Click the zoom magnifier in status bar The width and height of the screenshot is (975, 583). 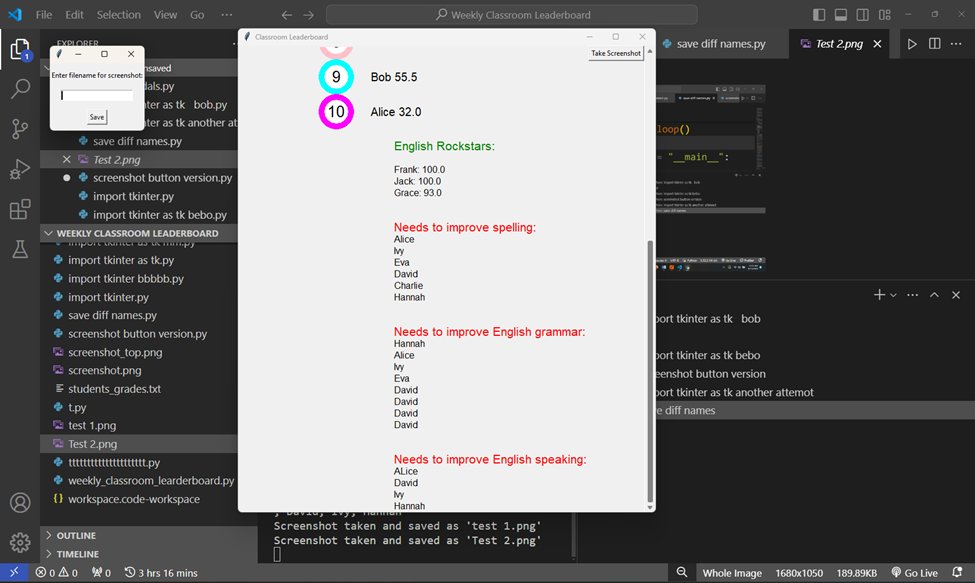pyautogui.click(x=682, y=572)
